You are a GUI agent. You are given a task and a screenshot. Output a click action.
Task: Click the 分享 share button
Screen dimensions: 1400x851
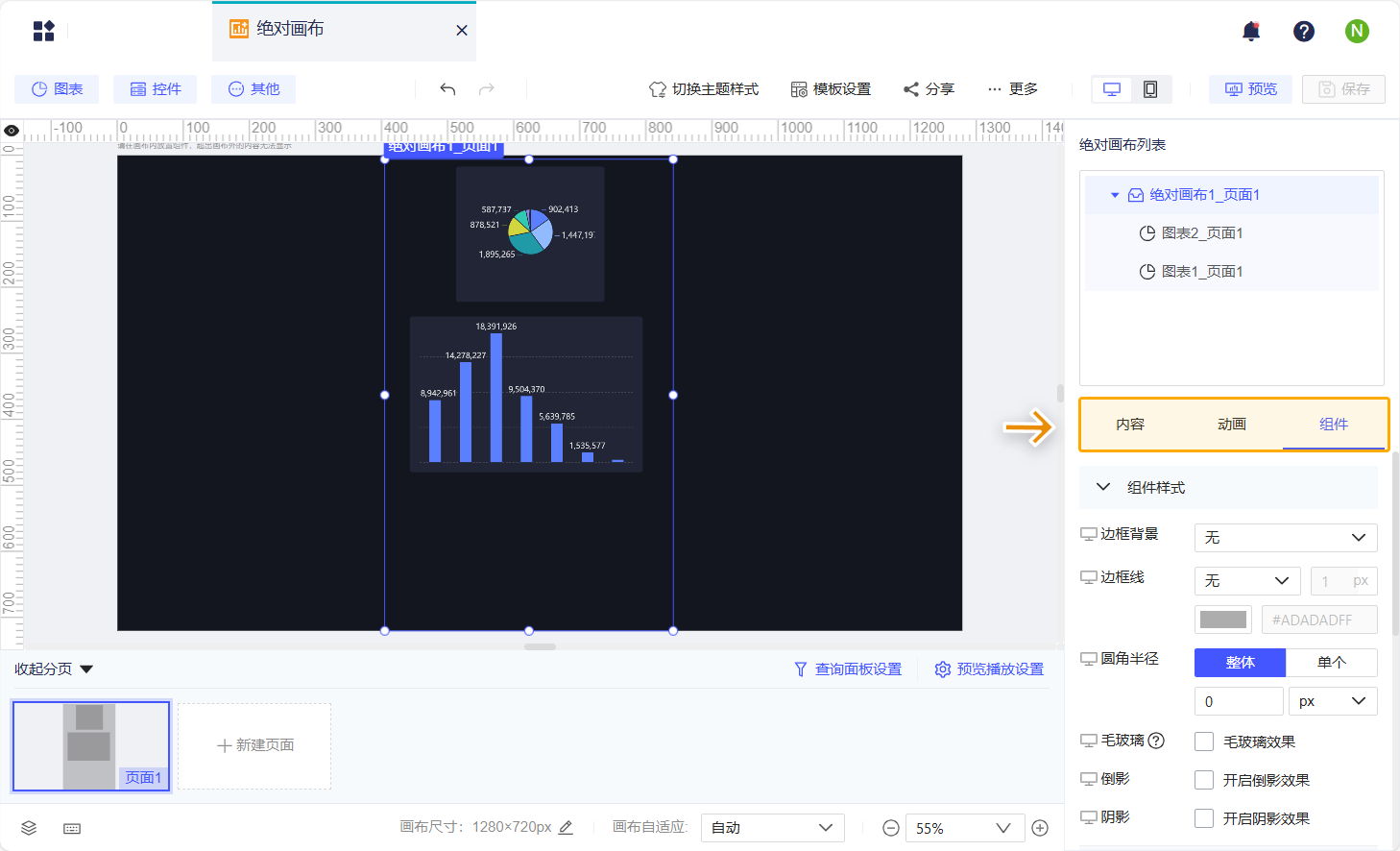point(929,89)
